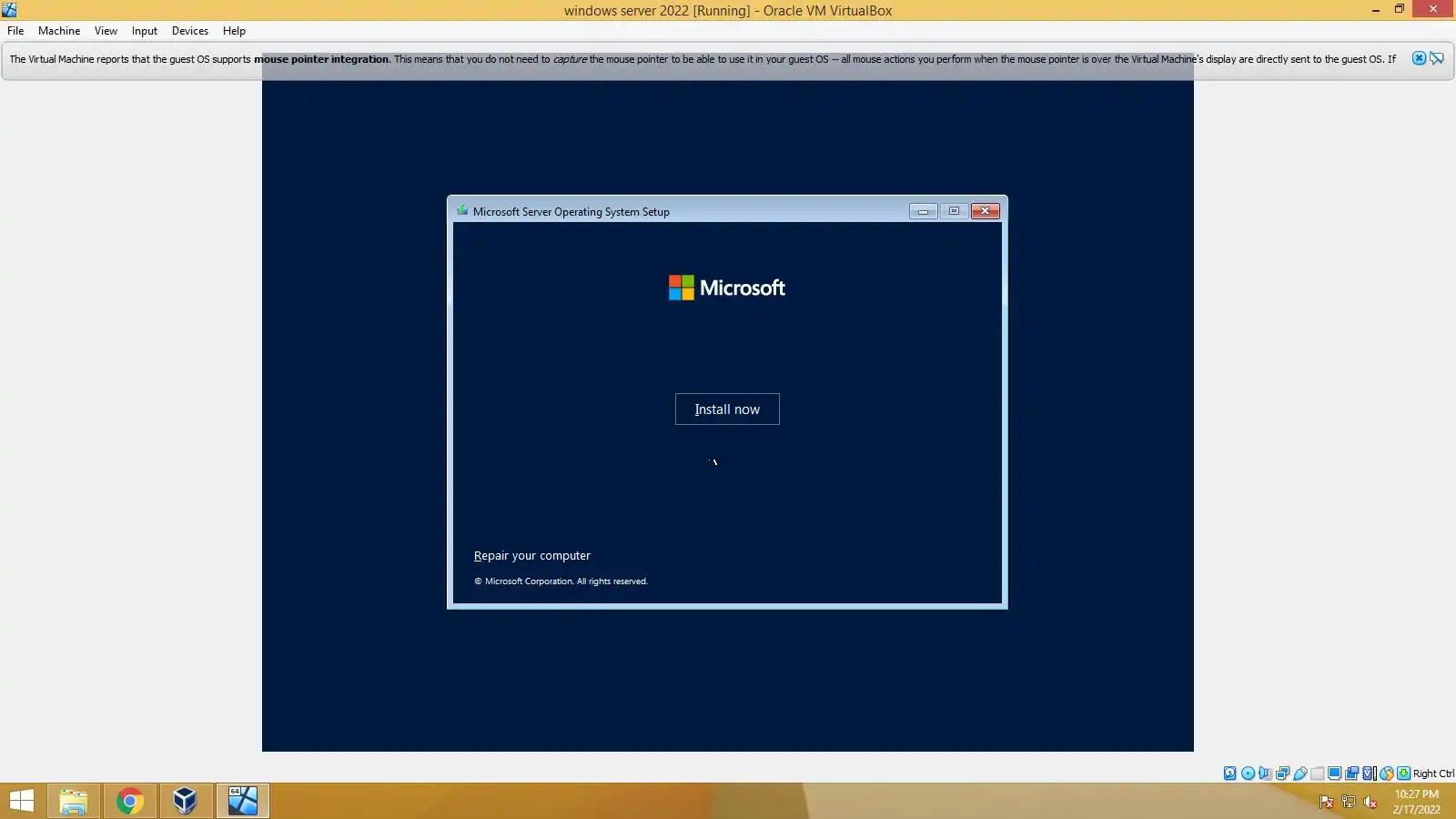Click the optical disc drive indicator
This screenshot has width=1456, height=819.
click(1248, 773)
